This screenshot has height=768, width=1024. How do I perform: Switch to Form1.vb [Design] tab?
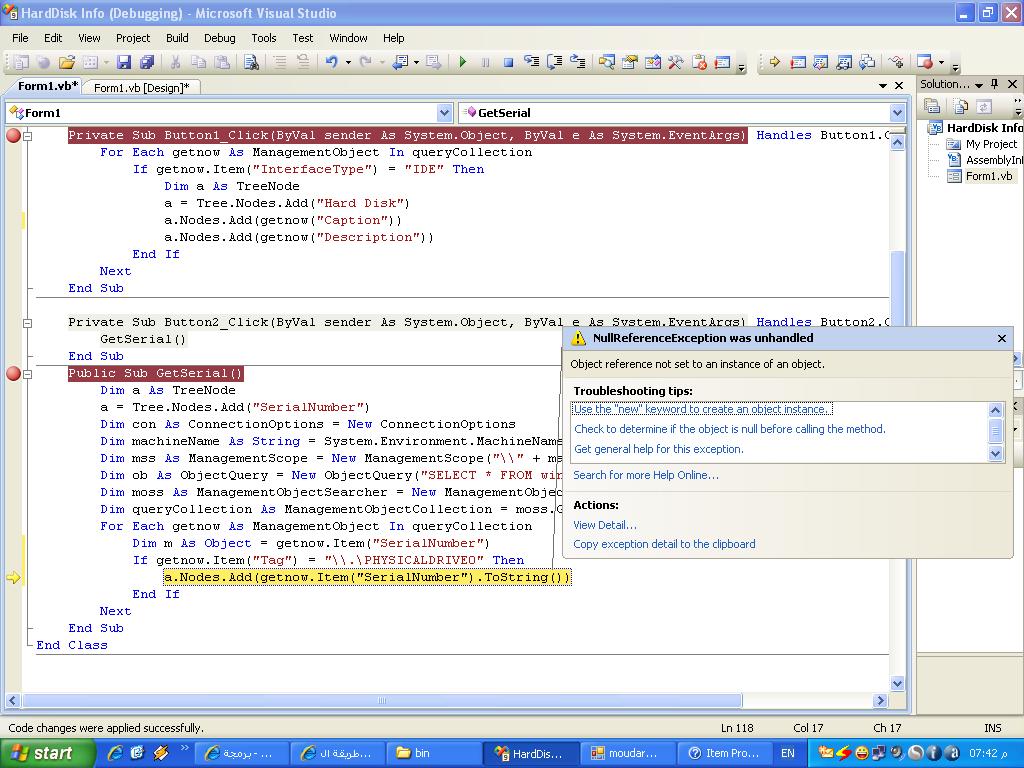[x=141, y=88]
